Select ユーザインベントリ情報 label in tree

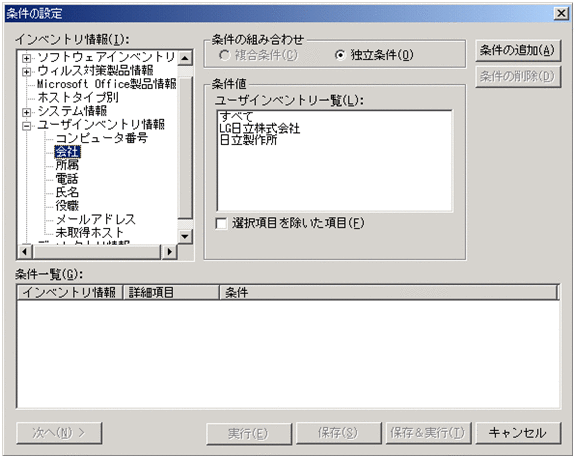[101, 124]
